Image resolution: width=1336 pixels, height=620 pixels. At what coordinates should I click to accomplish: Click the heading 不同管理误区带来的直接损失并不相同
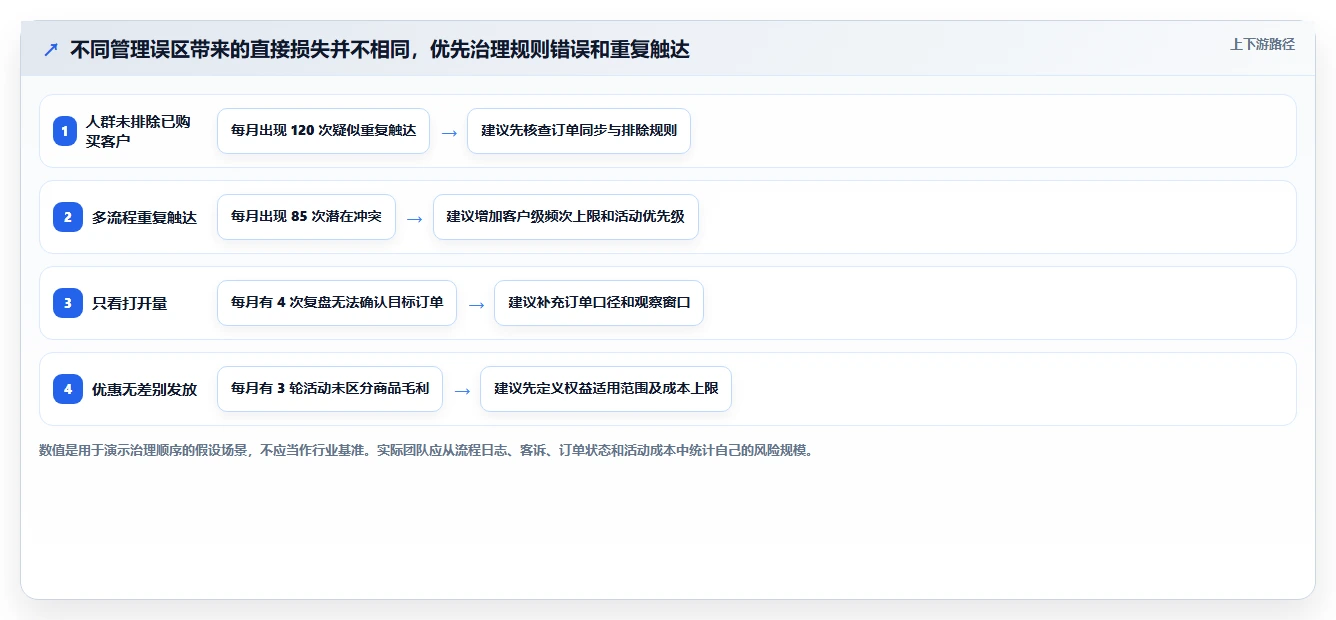pyautogui.click(x=380, y=49)
